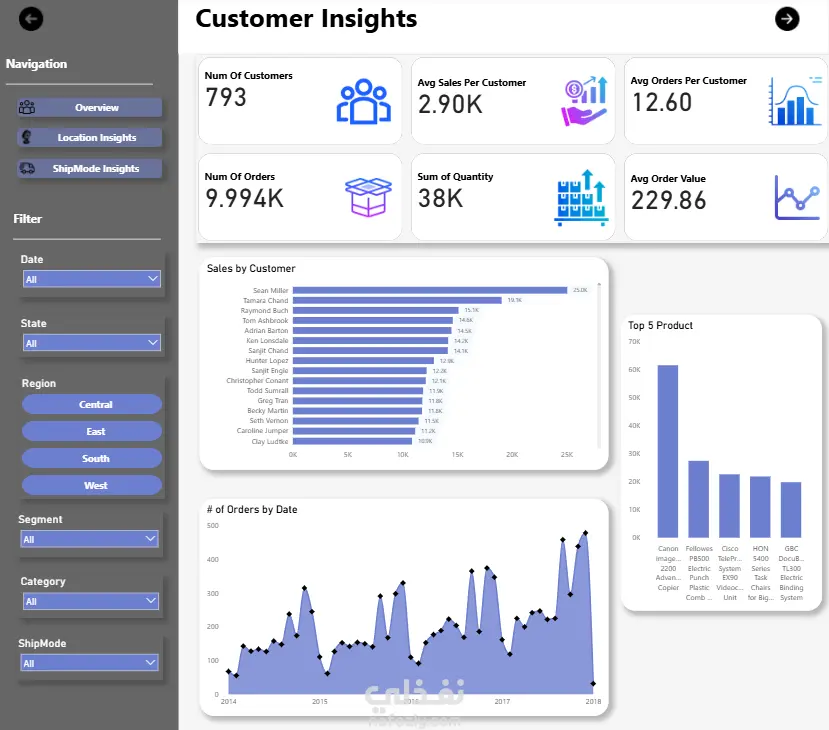Viewport: 829px width, 730px height.
Task: Select the Fellowes PB500 product bar
Action: (x=698, y=500)
